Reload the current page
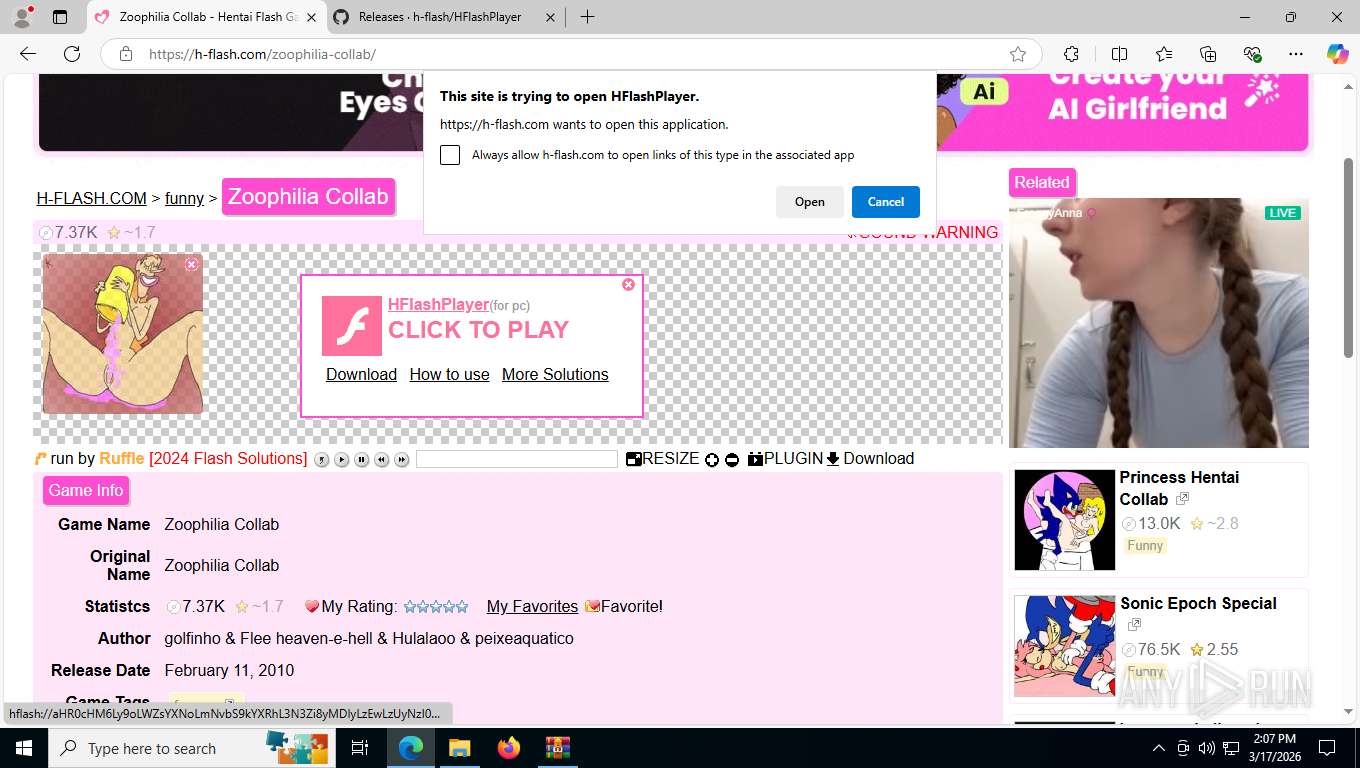This screenshot has height=768, width=1360. click(72, 54)
